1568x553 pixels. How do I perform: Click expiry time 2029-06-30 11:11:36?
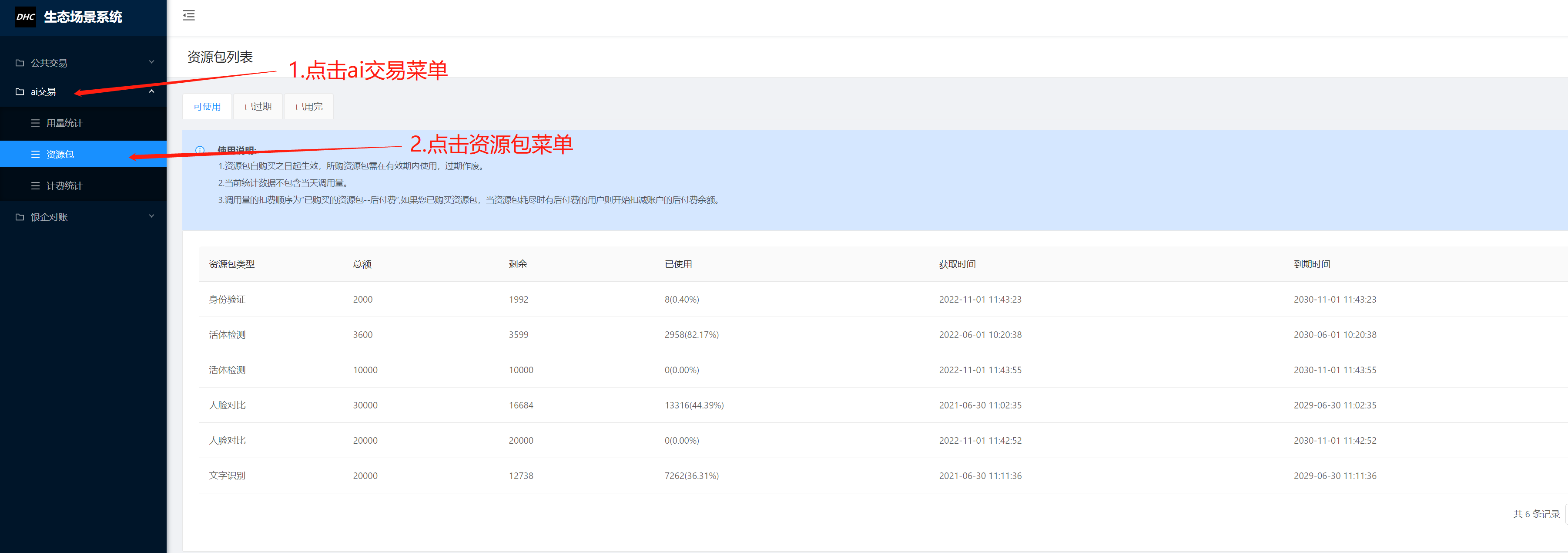(1335, 475)
